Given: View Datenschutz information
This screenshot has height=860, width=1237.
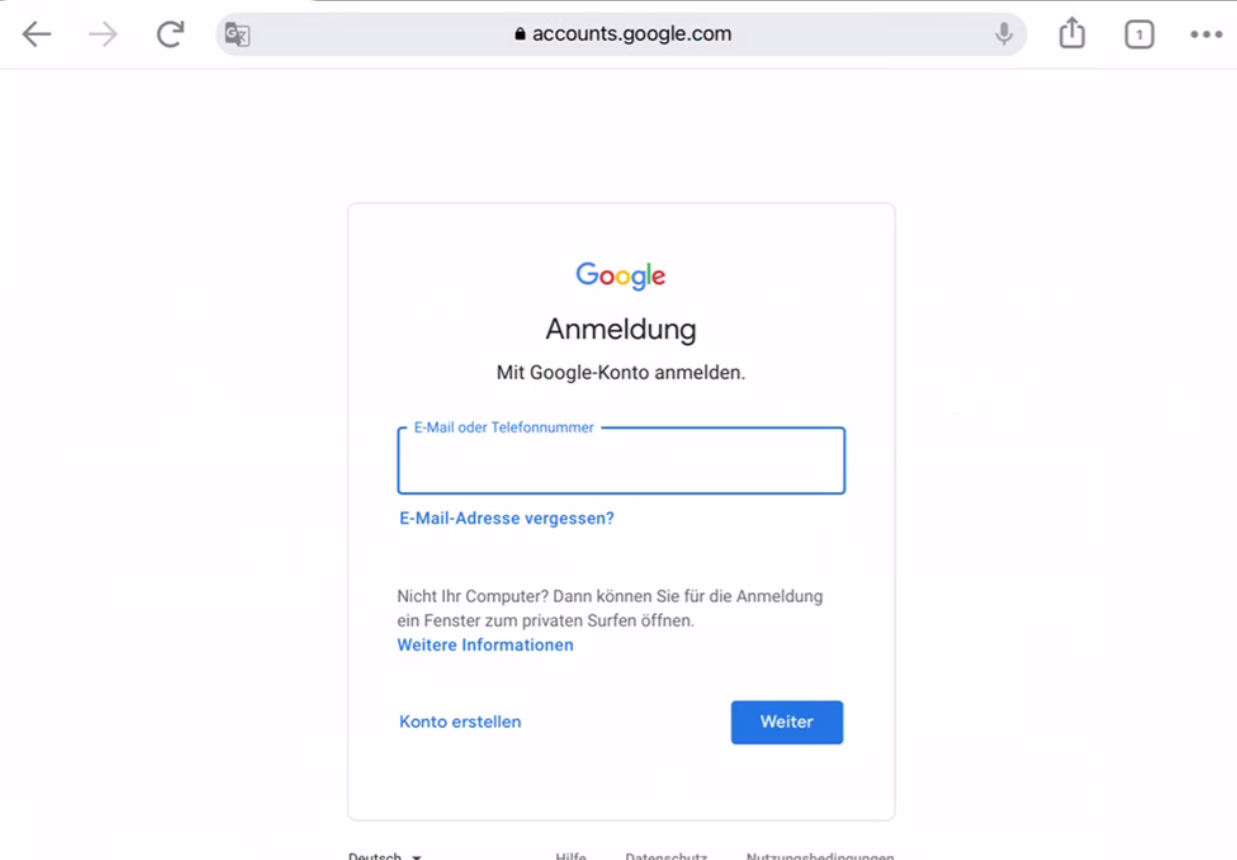Looking at the screenshot, I should tap(665, 856).
